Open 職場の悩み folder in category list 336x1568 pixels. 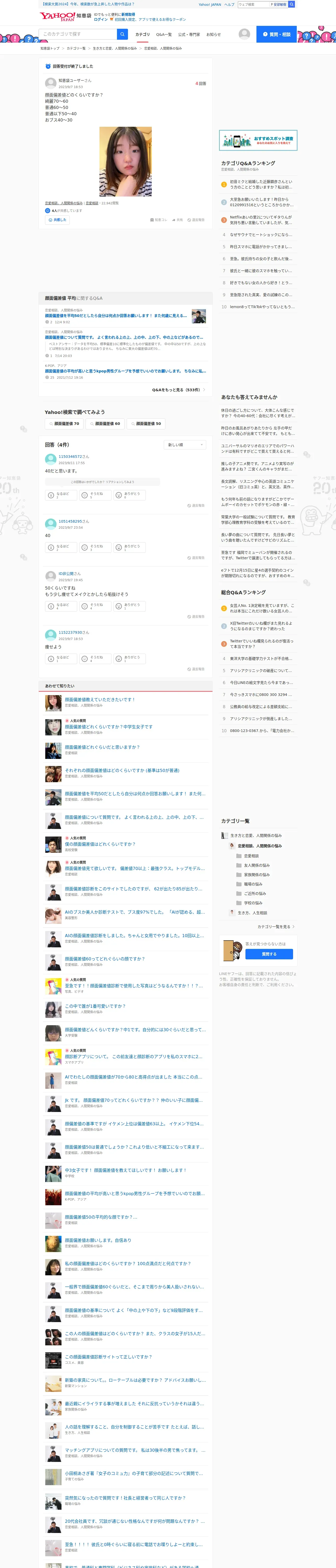pyautogui.click(x=249, y=884)
